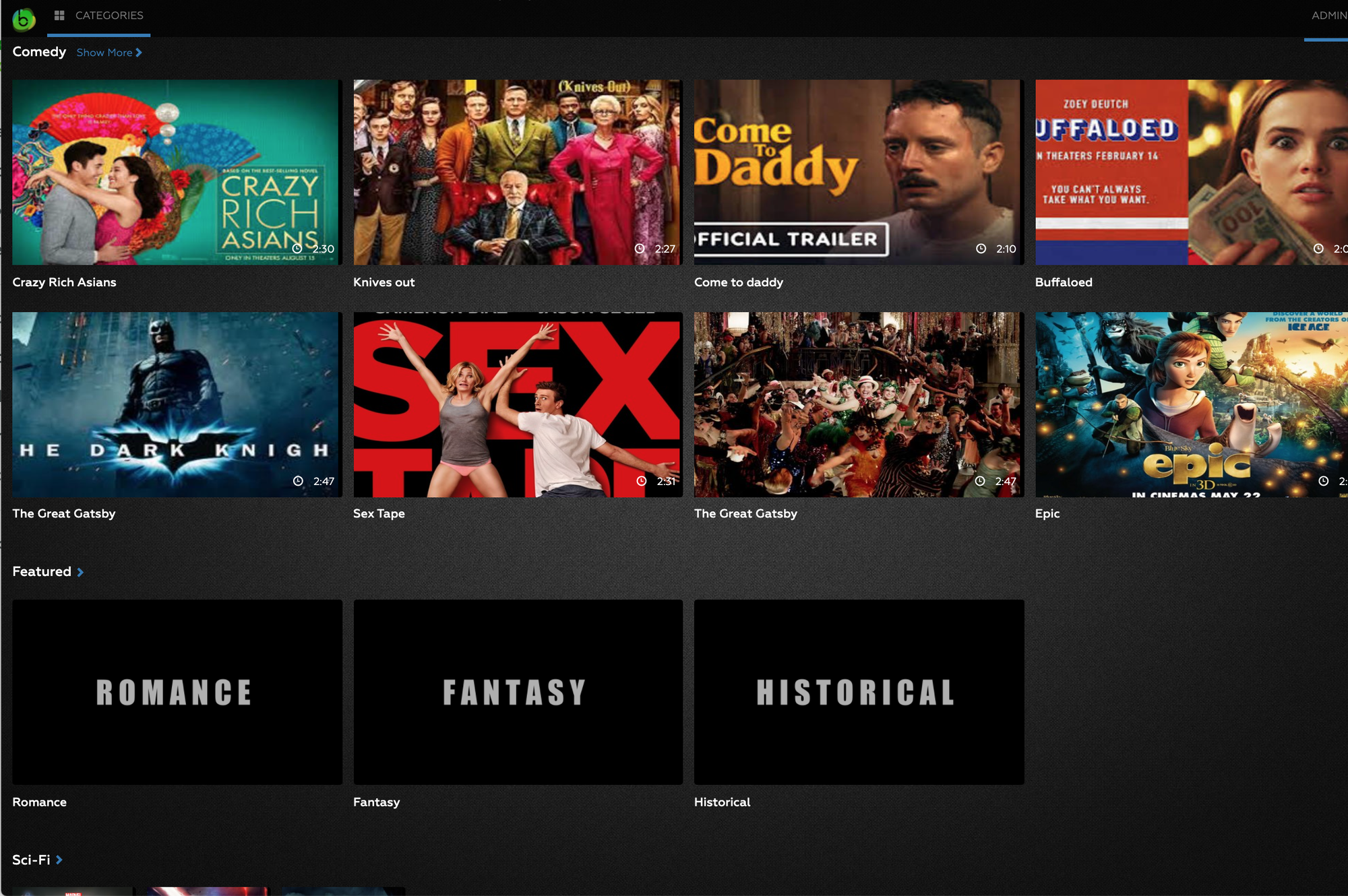Image resolution: width=1348 pixels, height=896 pixels.
Task: Click the Show More chevron arrow
Action: (x=139, y=53)
